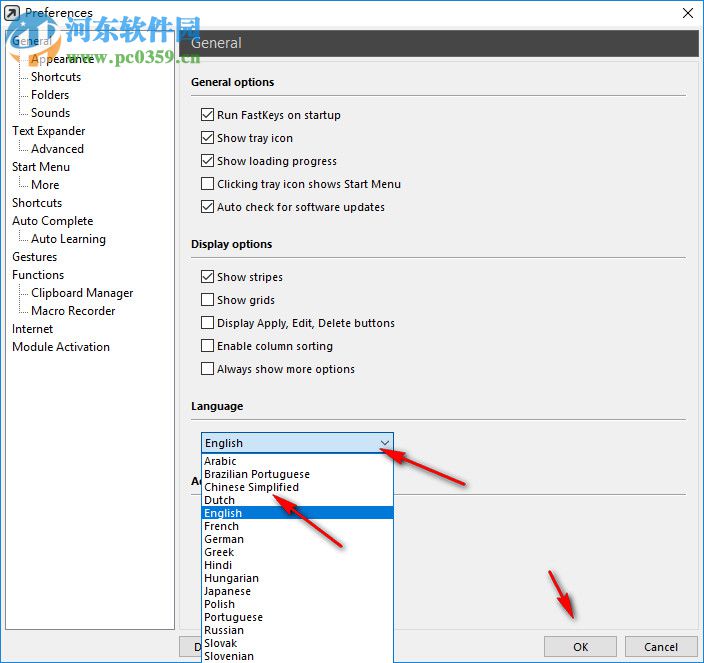Screen dimensions: 704x663
Task: Select Auto Learning tree item
Action: pyautogui.click(x=68, y=239)
